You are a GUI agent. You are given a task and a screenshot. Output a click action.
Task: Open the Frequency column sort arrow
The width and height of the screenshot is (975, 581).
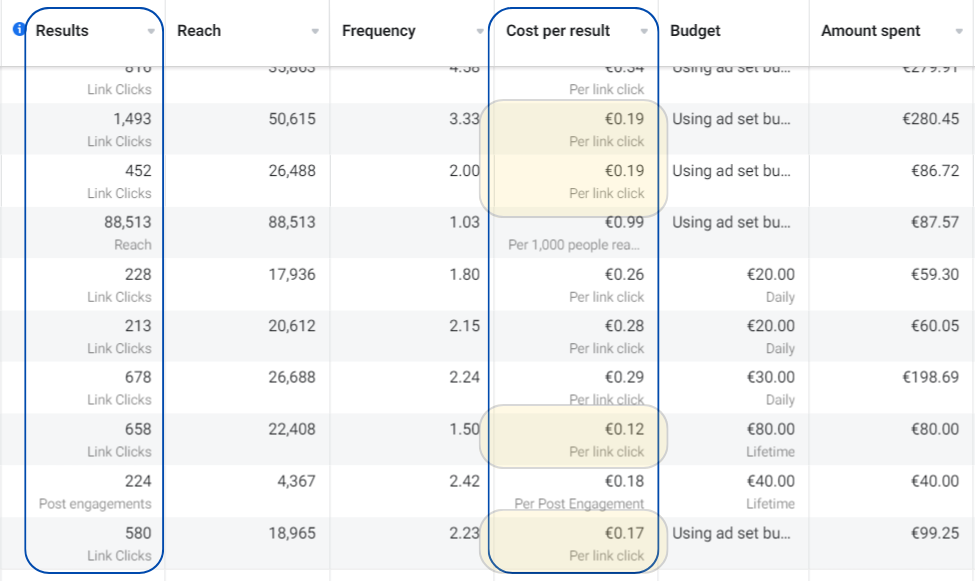coord(480,32)
